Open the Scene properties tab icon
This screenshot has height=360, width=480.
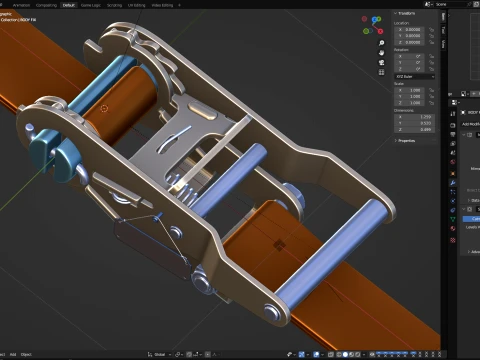click(x=453, y=153)
